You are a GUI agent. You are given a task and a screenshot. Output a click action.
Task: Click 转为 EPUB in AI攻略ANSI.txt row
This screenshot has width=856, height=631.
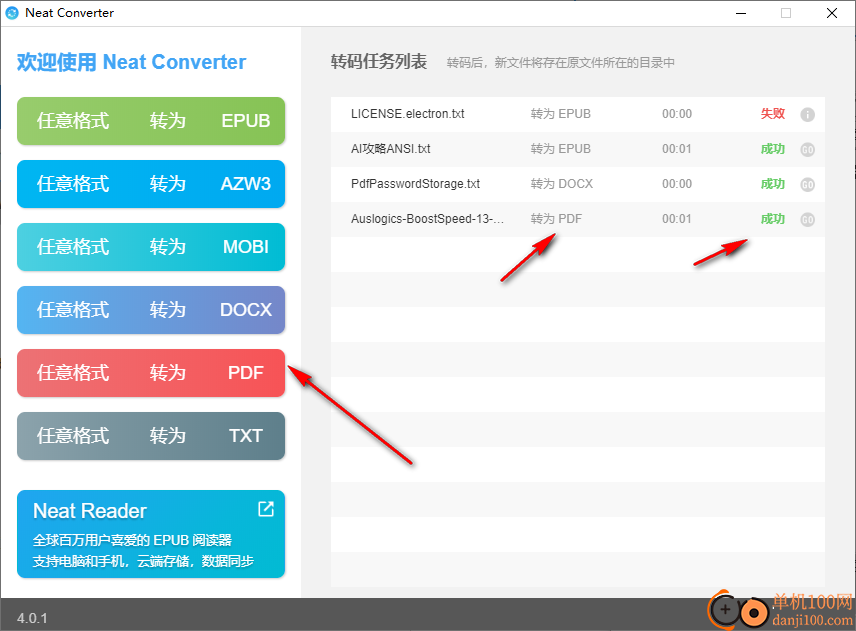point(561,148)
